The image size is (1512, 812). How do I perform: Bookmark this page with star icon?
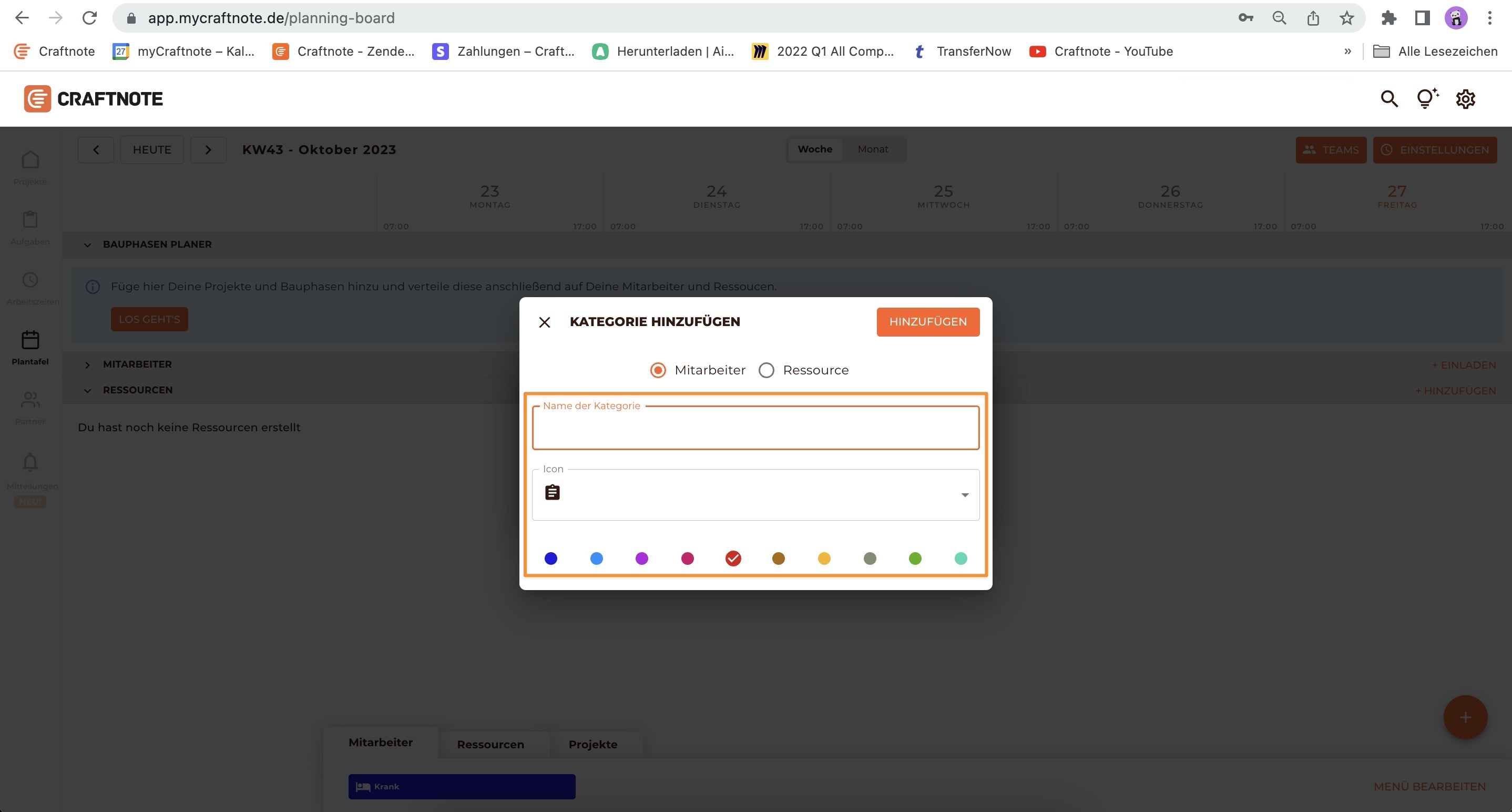[1346, 18]
